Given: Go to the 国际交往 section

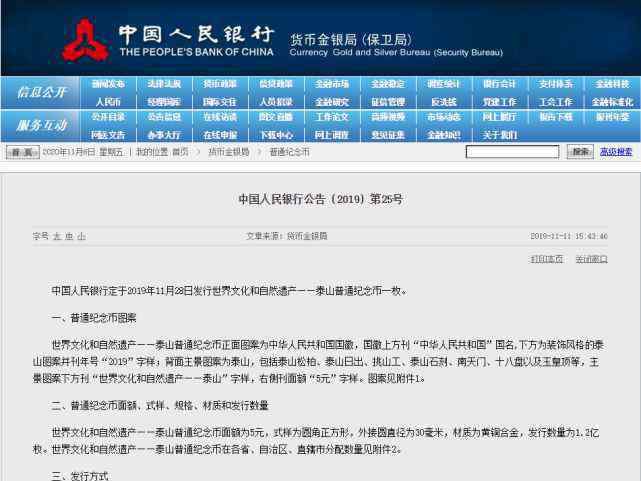Looking at the screenshot, I should [x=220, y=102].
